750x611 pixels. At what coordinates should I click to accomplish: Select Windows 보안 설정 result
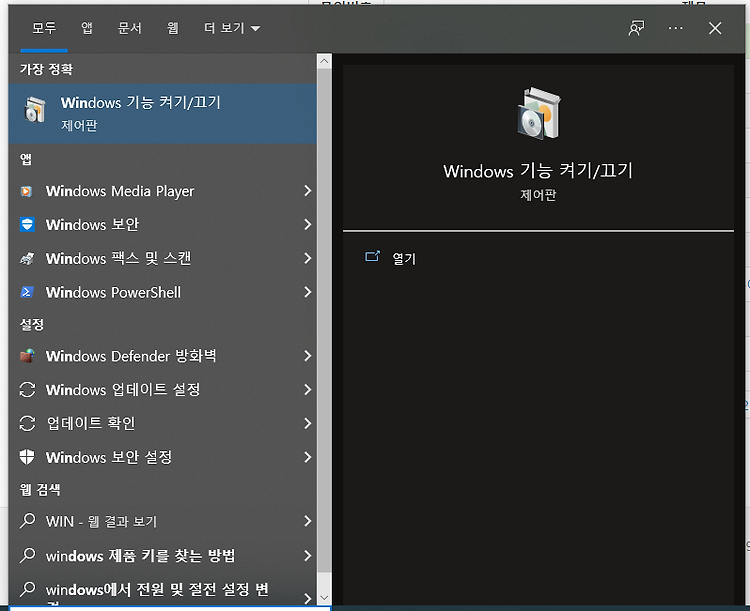163,457
